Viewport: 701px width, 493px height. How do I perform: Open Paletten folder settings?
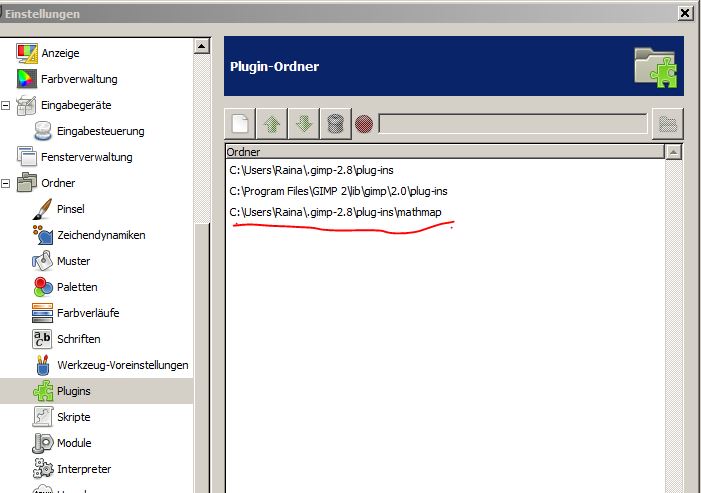(x=77, y=287)
